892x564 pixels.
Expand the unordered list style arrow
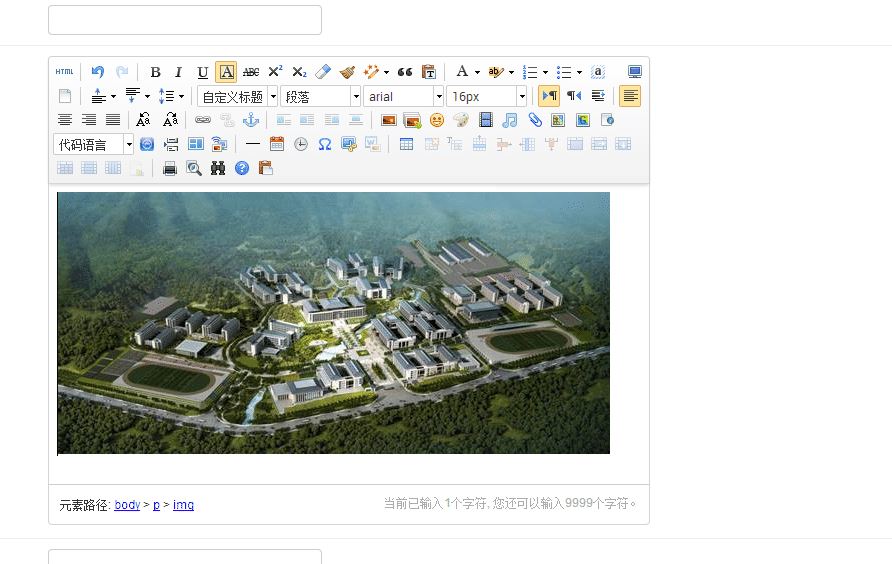(x=580, y=72)
